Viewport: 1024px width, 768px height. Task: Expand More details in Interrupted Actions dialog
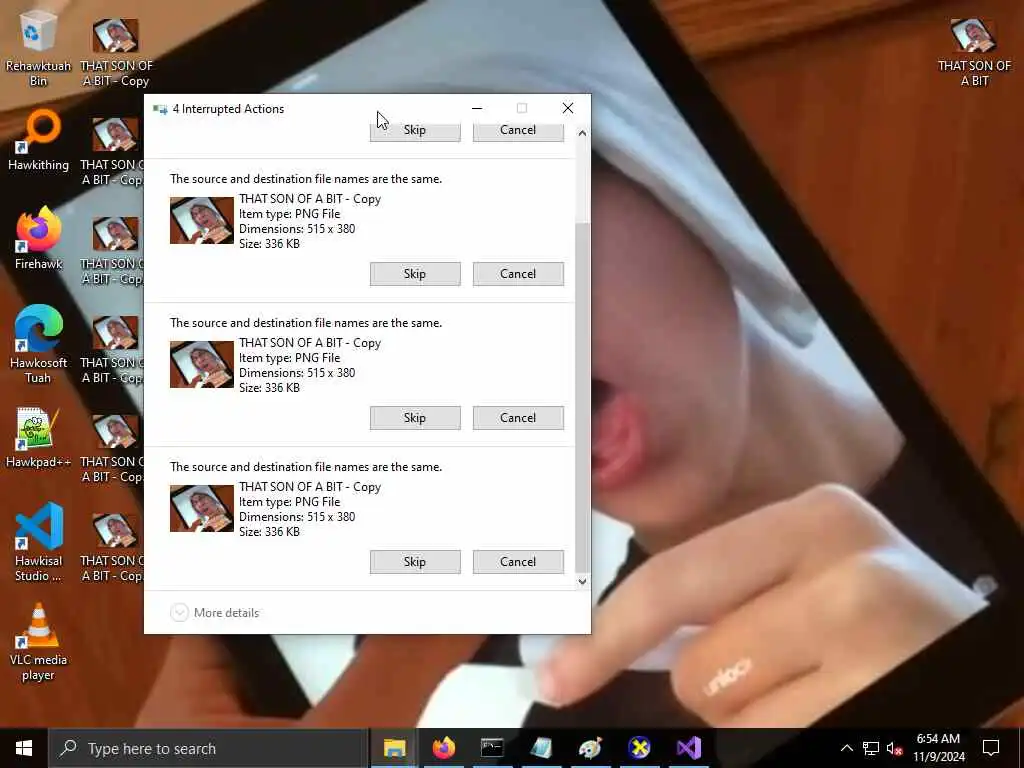(x=215, y=613)
